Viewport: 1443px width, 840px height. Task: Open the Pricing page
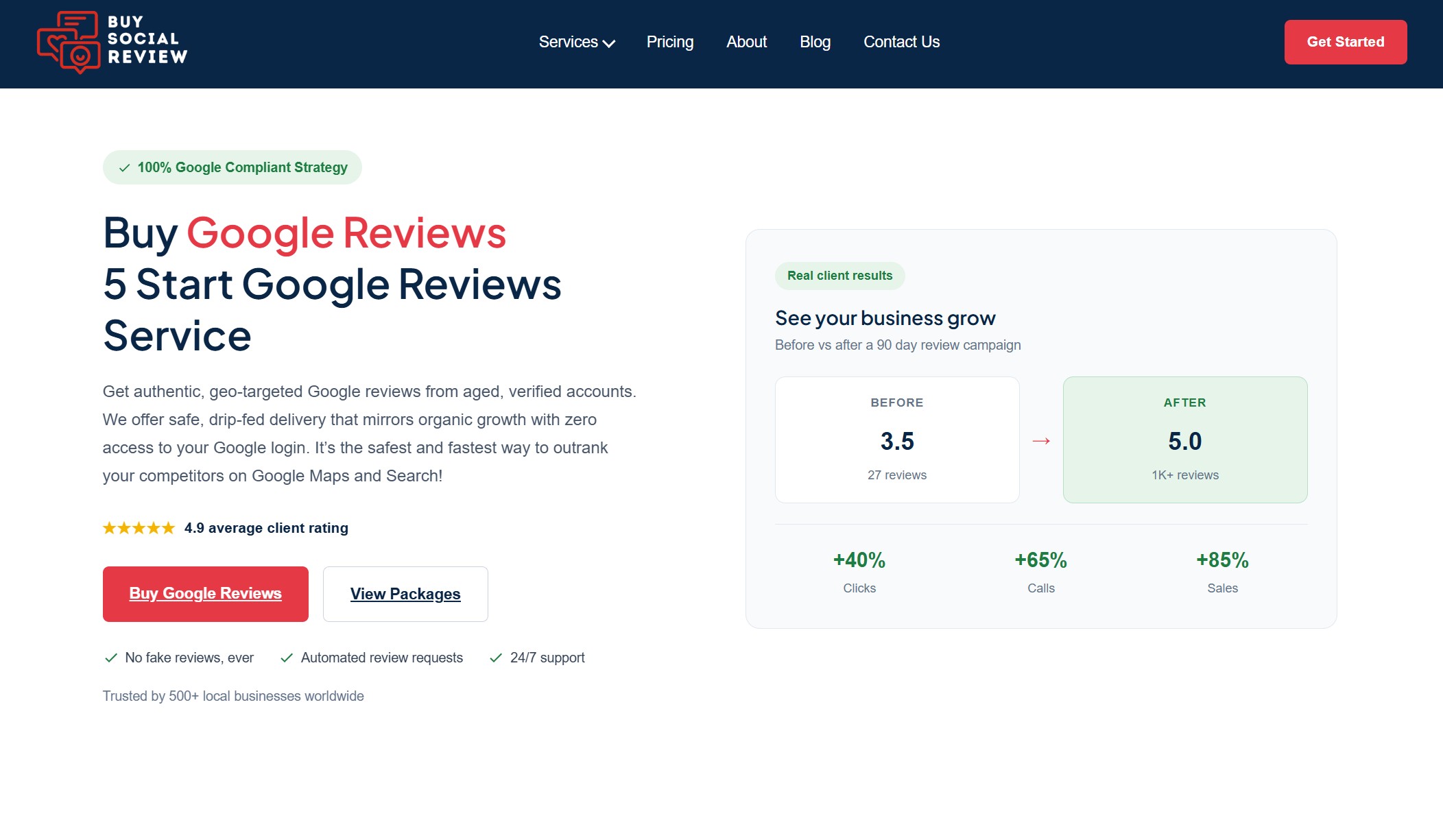point(670,42)
